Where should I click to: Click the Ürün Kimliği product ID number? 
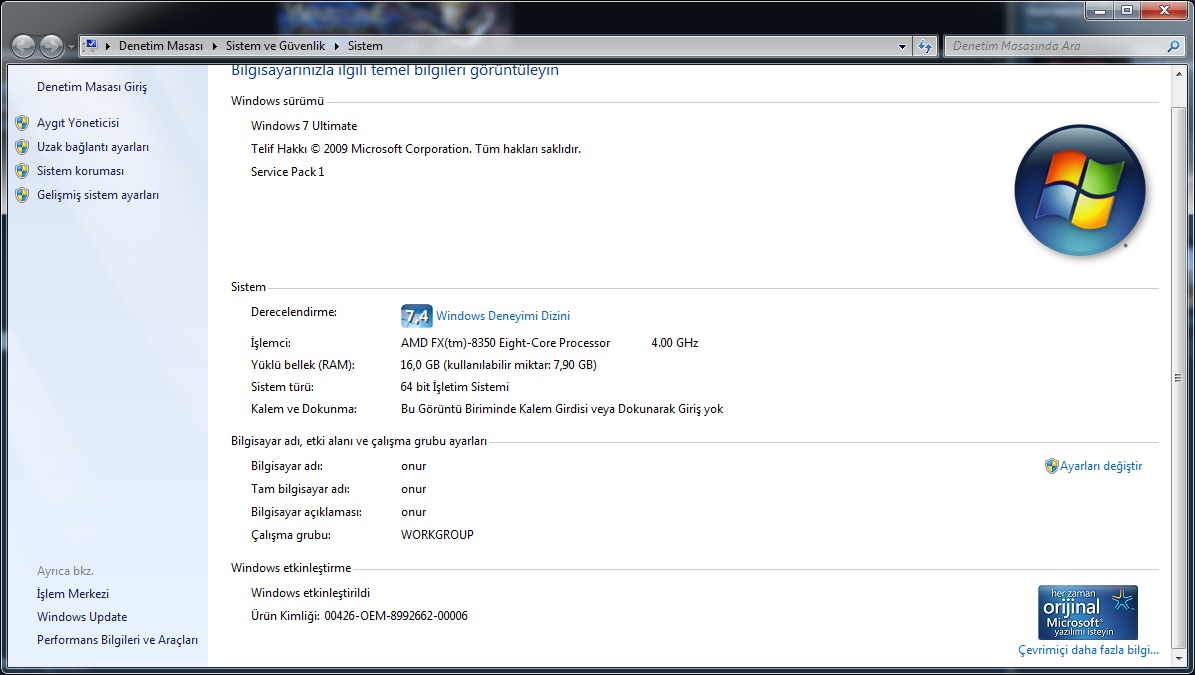click(396, 616)
